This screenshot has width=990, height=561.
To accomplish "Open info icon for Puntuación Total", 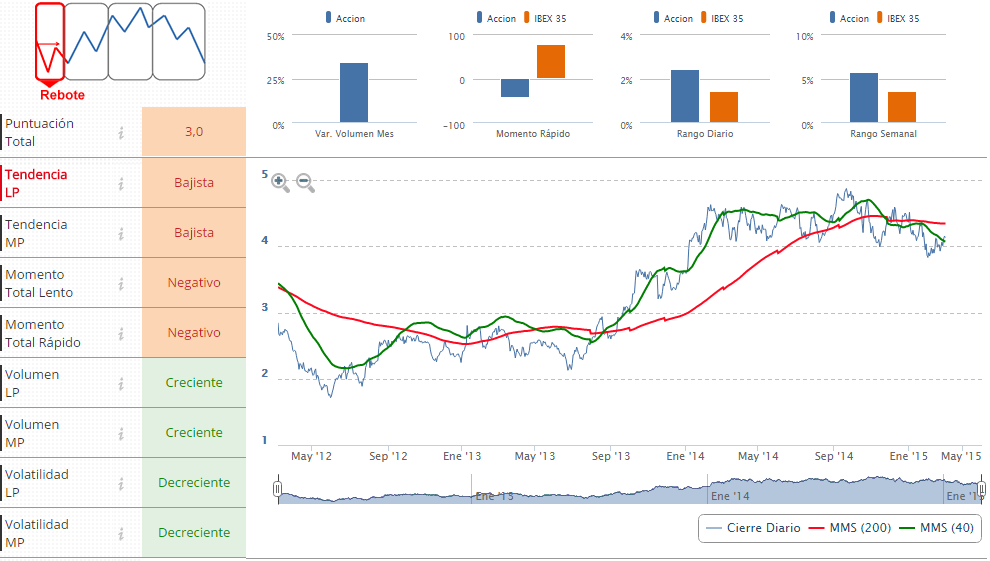I will pos(121,132).
